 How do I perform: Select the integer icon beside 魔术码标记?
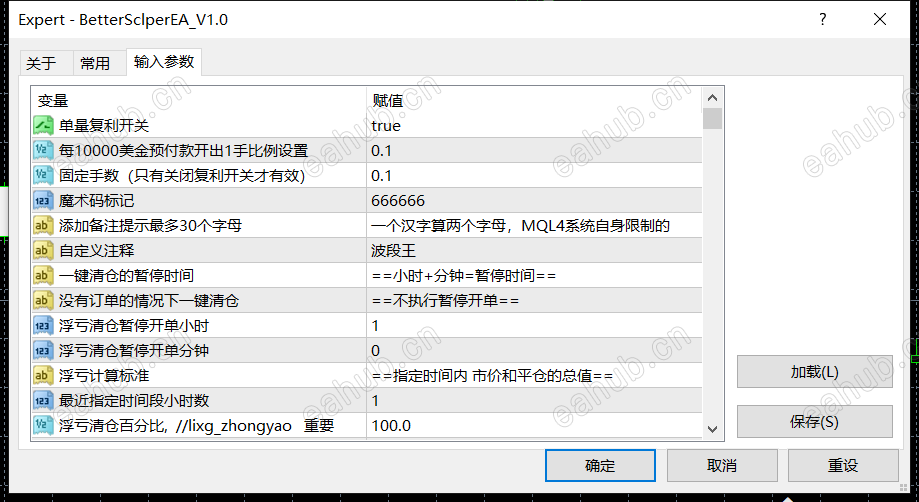43,201
